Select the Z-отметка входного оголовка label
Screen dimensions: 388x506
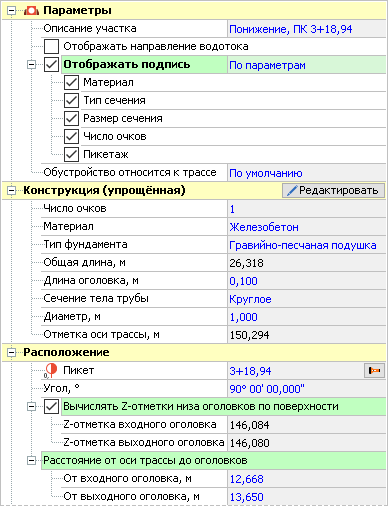click(x=140, y=424)
